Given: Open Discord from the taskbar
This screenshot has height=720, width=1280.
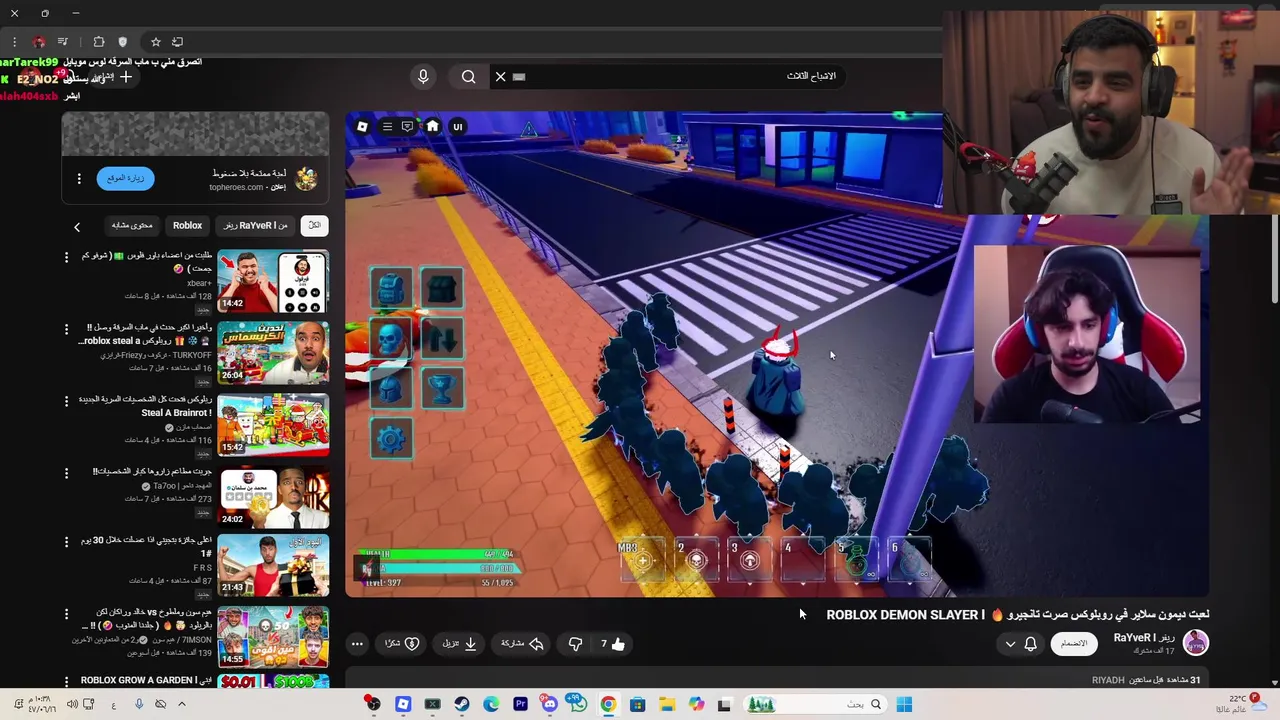Looking at the screenshot, I should [549, 704].
